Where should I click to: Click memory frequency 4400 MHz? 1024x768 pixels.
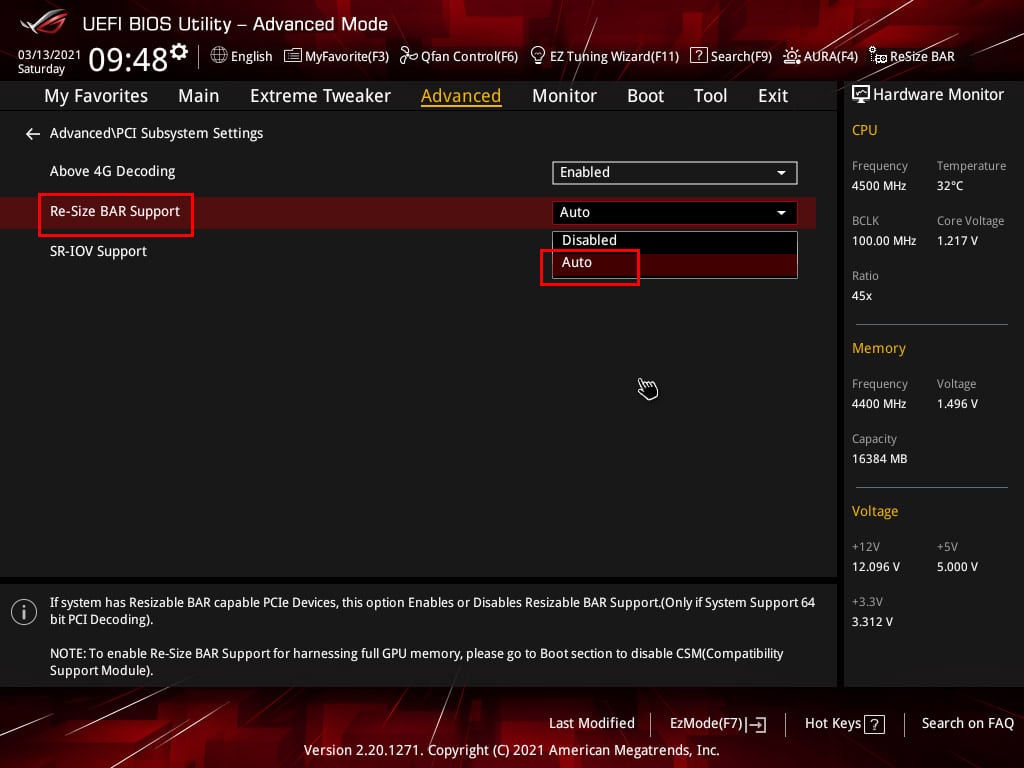[878, 404]
